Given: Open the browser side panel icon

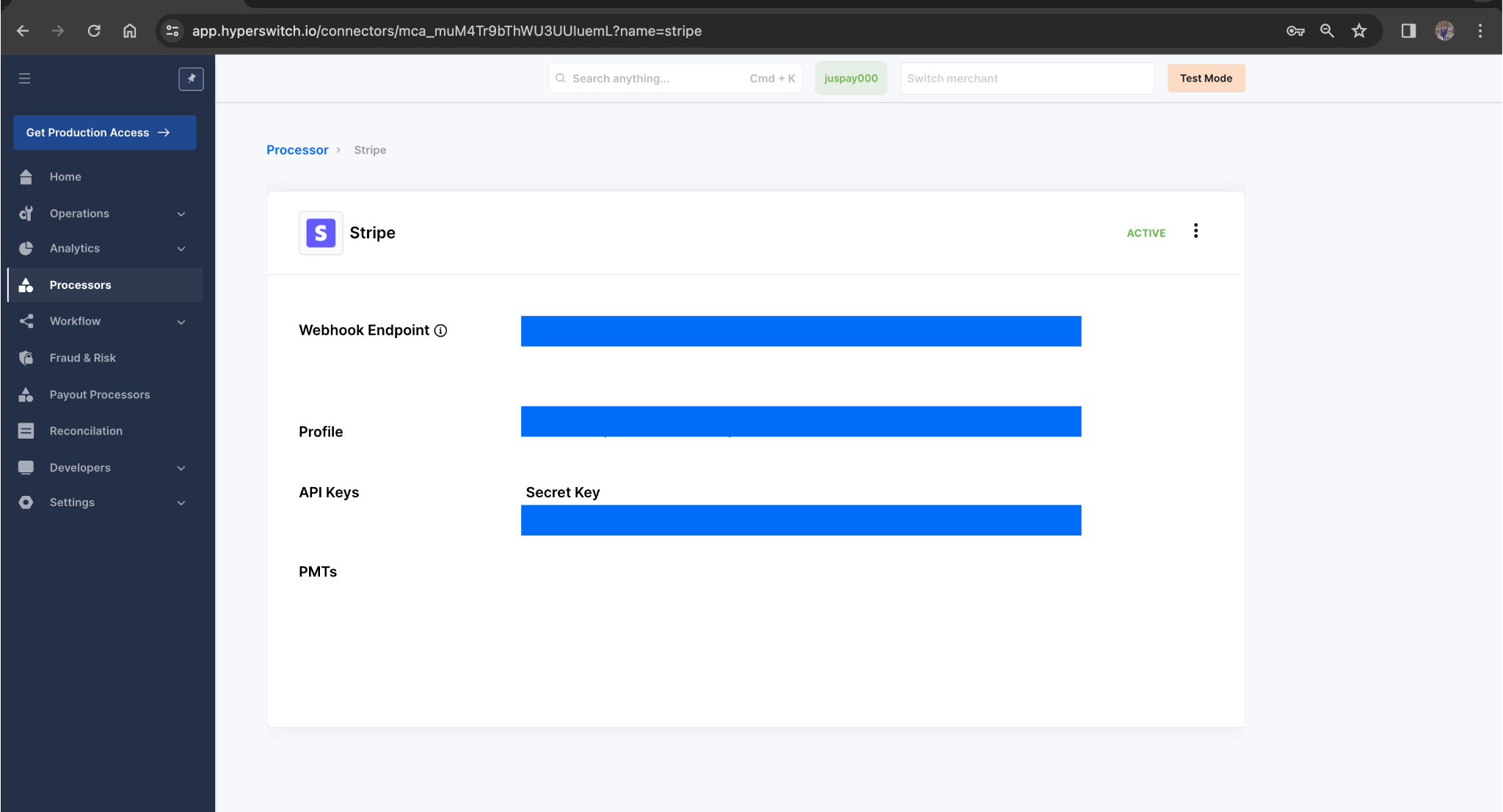Looking at the screenshot, I should 1408,31.
